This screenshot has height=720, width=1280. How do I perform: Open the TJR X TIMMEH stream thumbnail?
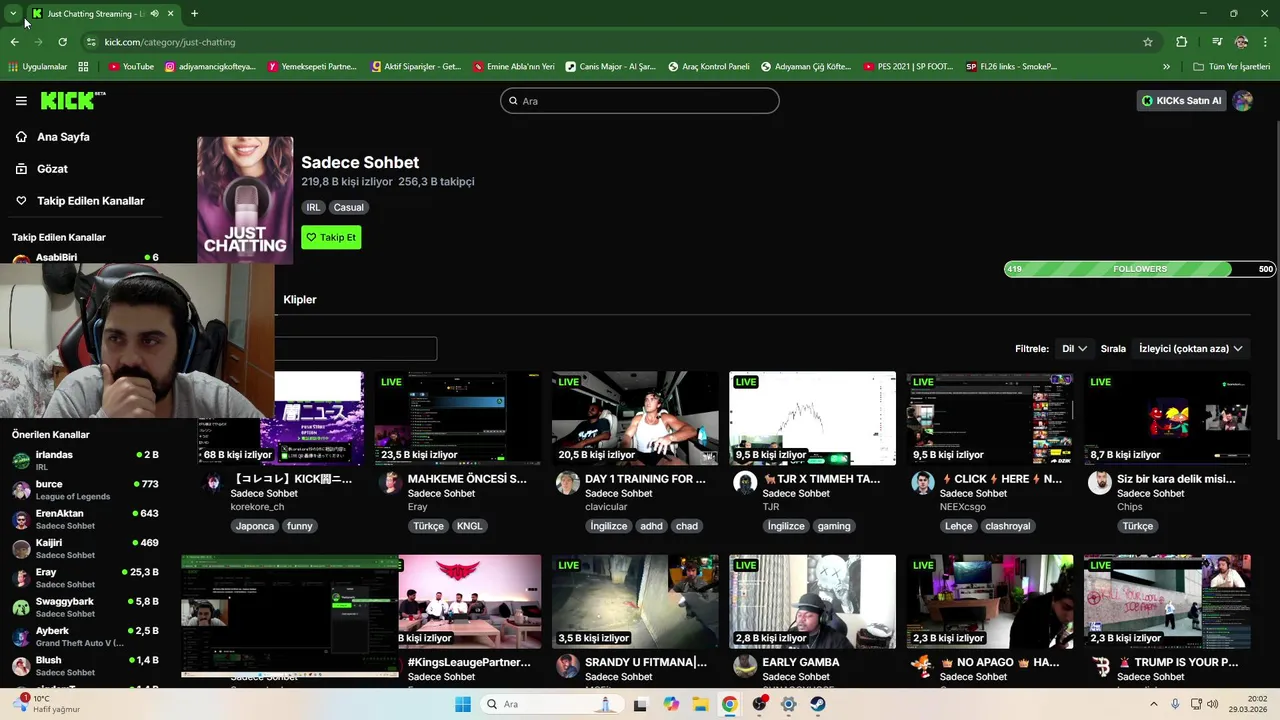[812, 418]
